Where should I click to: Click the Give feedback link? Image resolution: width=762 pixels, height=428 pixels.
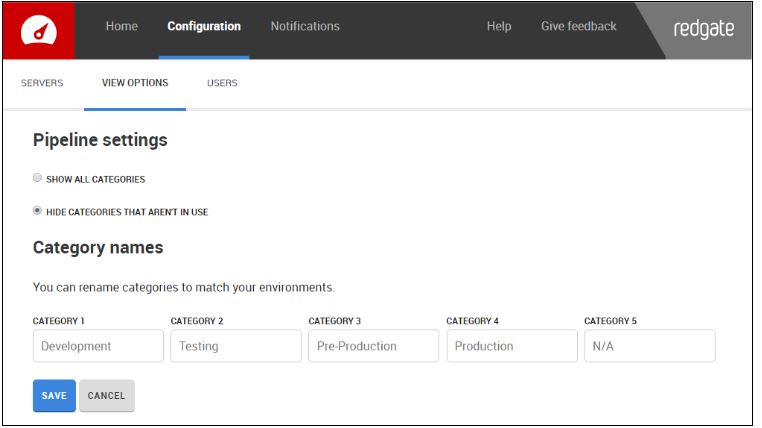[x=579, y=27]
